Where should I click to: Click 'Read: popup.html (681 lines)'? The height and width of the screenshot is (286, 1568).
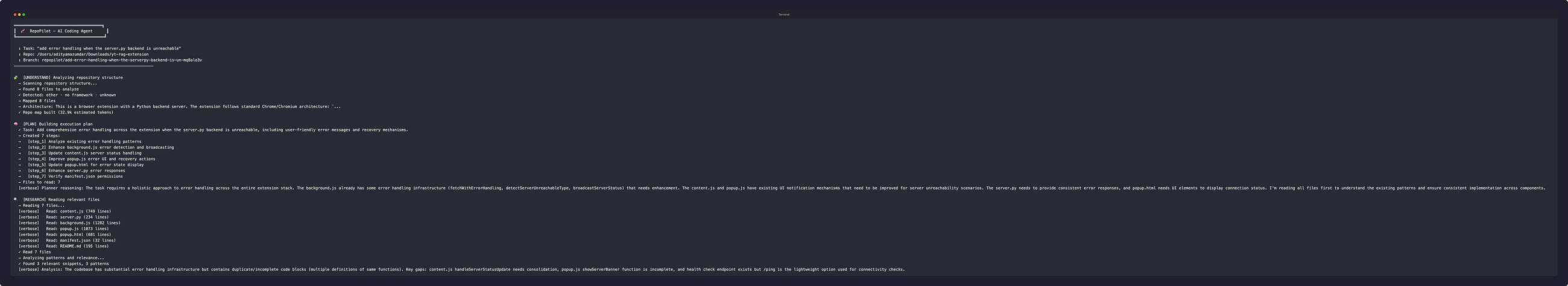[78, 235]
